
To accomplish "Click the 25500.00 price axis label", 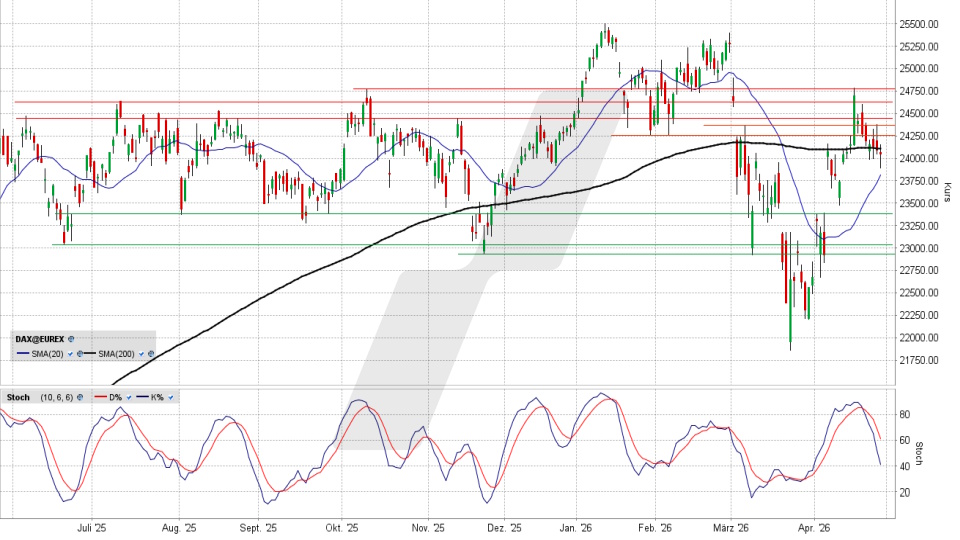I will click(918, 24).
